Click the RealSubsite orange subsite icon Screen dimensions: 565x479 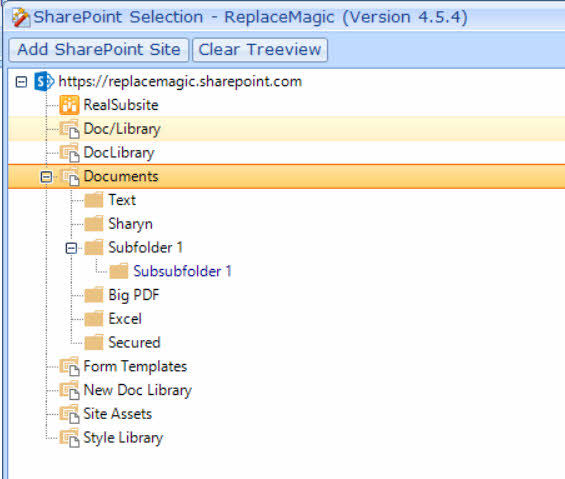69,105
